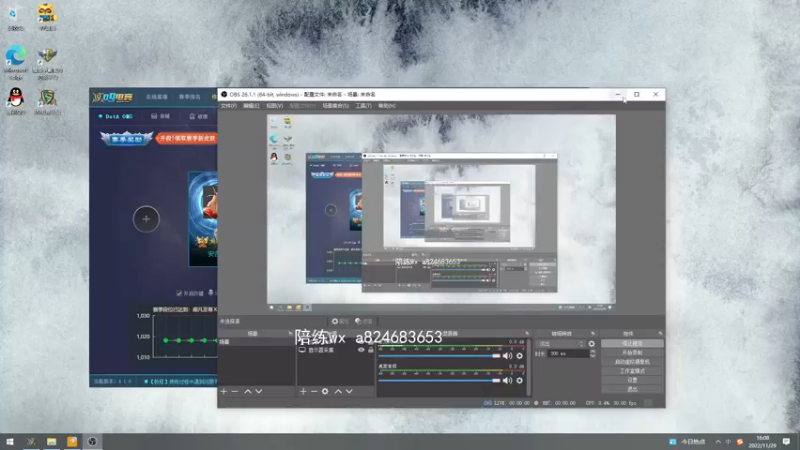The width and height of the screenshot is (800, 450).
Task: Toggle the checkbox below hero card in 09 window
Action: coord(179,293)
